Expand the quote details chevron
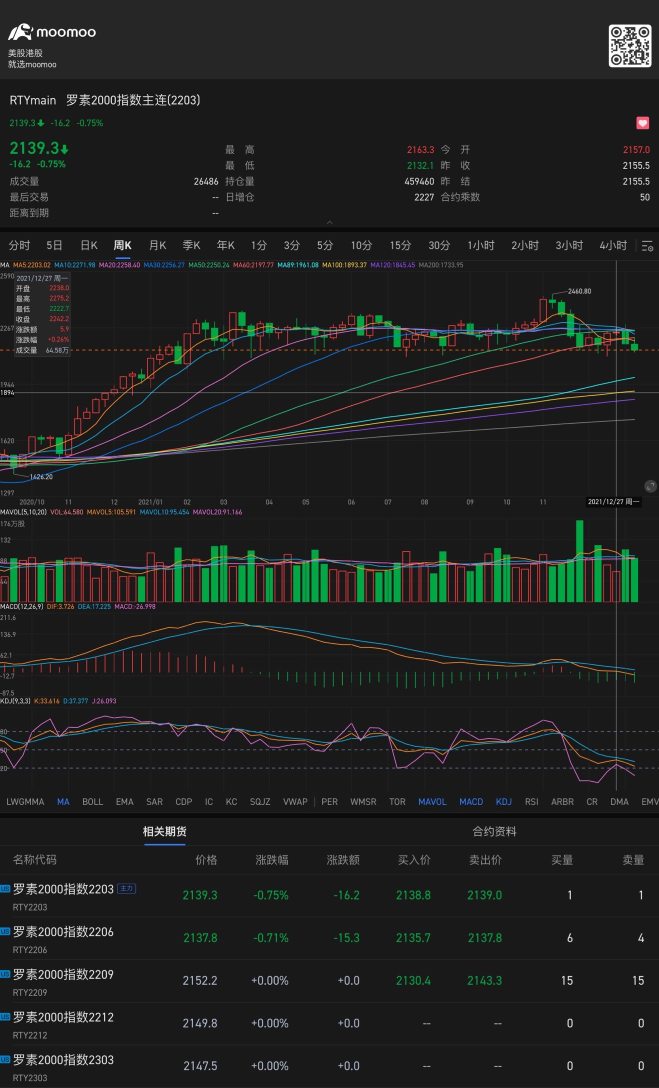Screen dimensions: 659x1088 pyautogui.click(x=330, y=222)
